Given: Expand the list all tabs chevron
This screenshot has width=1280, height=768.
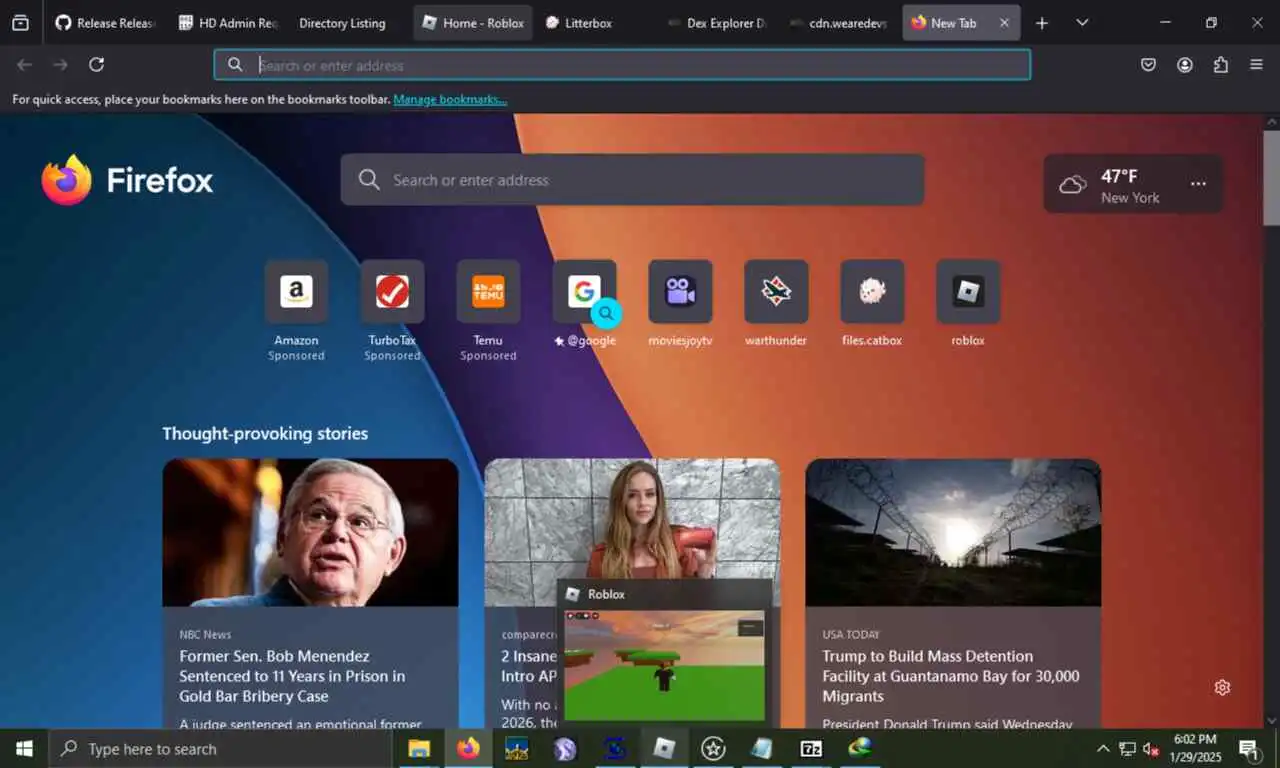Looking at the screenshot, I should 1082,22.
